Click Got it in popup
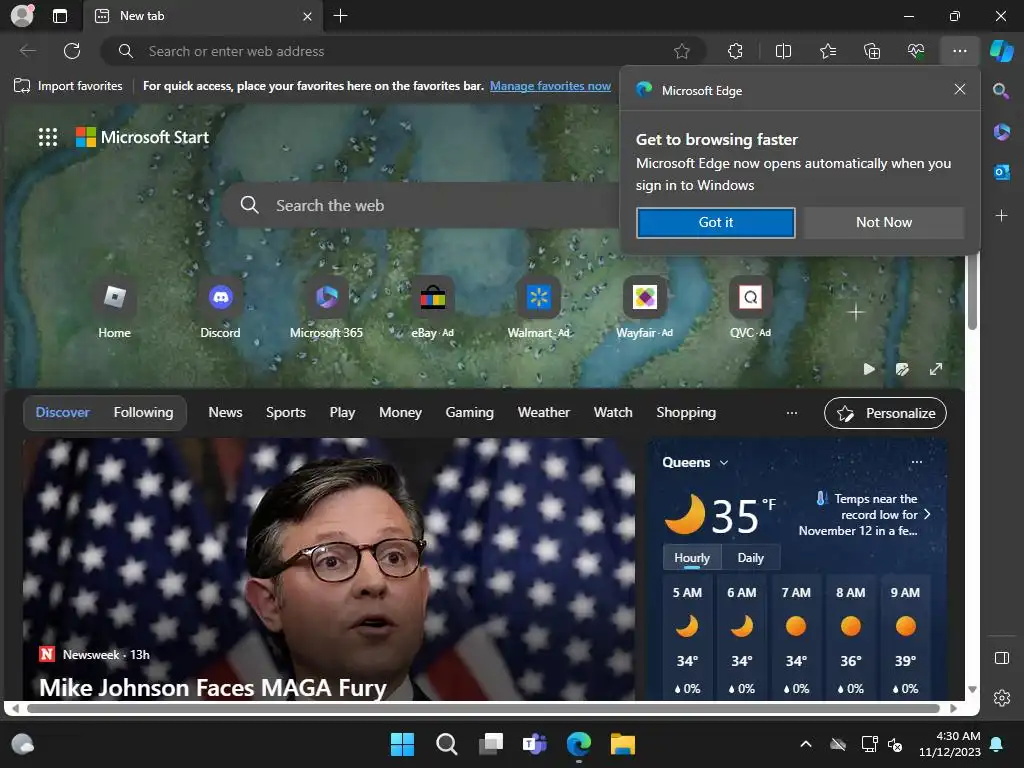Viewport: 1024px width, 768px height. point(716,223)
